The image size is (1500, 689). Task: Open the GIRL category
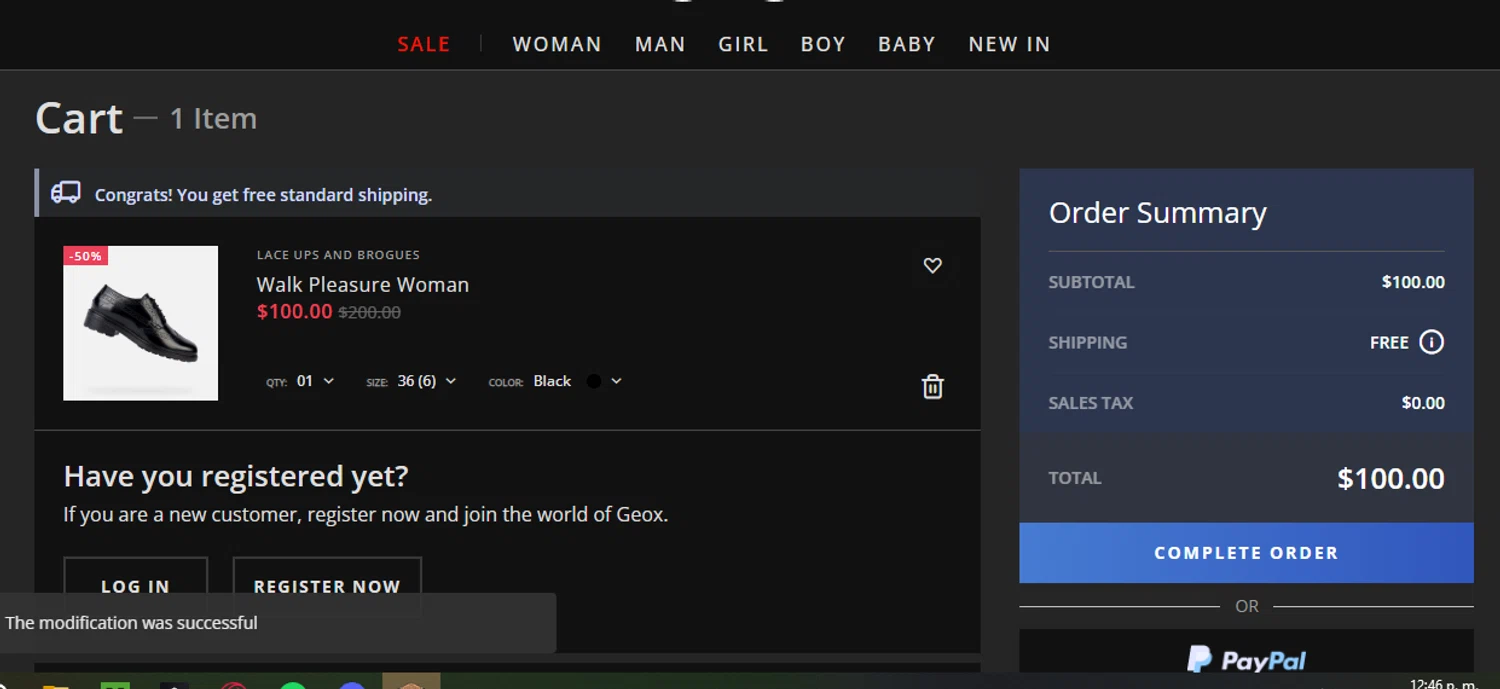coord(743,44)
